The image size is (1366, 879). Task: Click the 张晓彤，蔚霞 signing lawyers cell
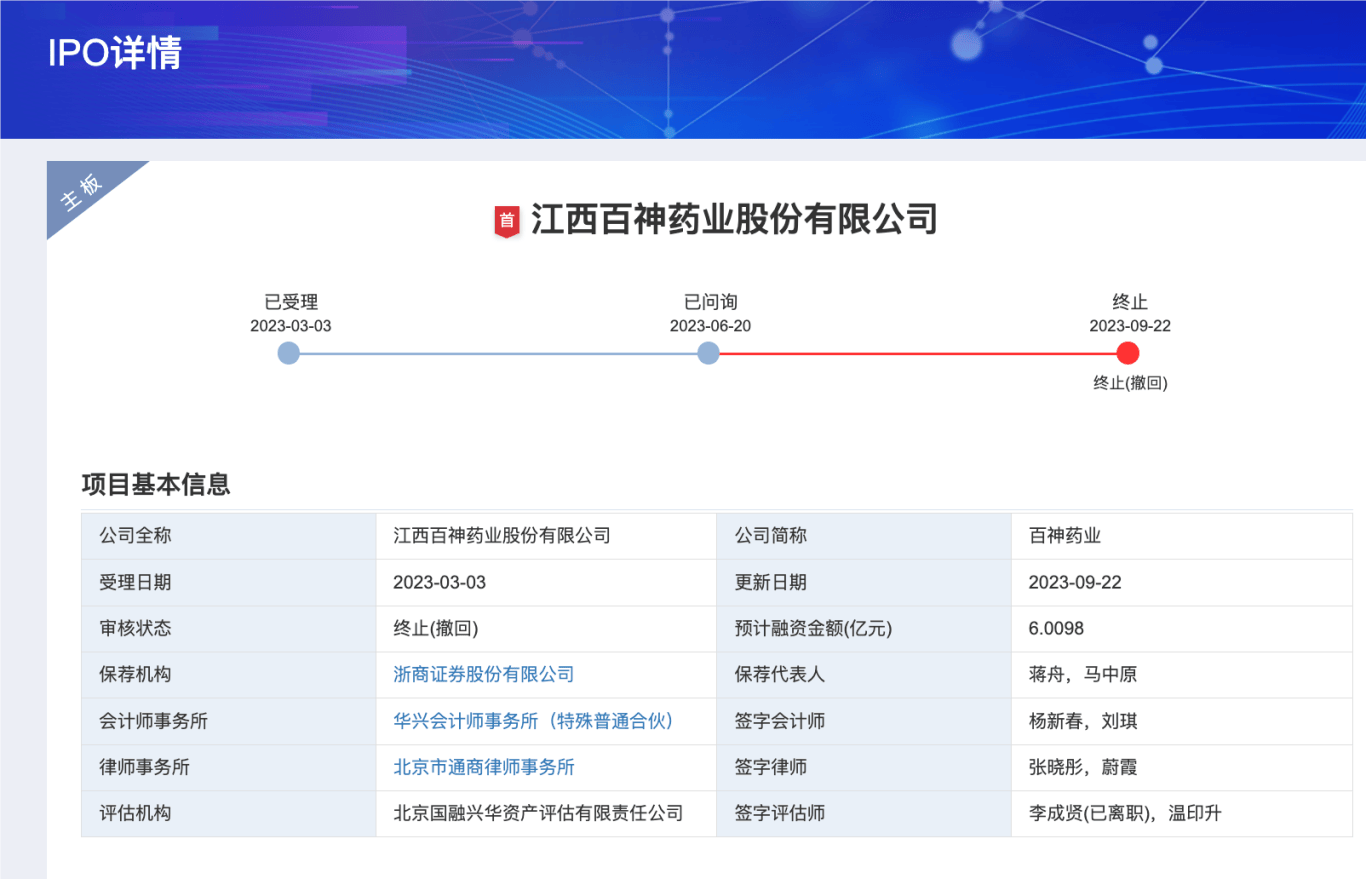[x=1082, y=768]
